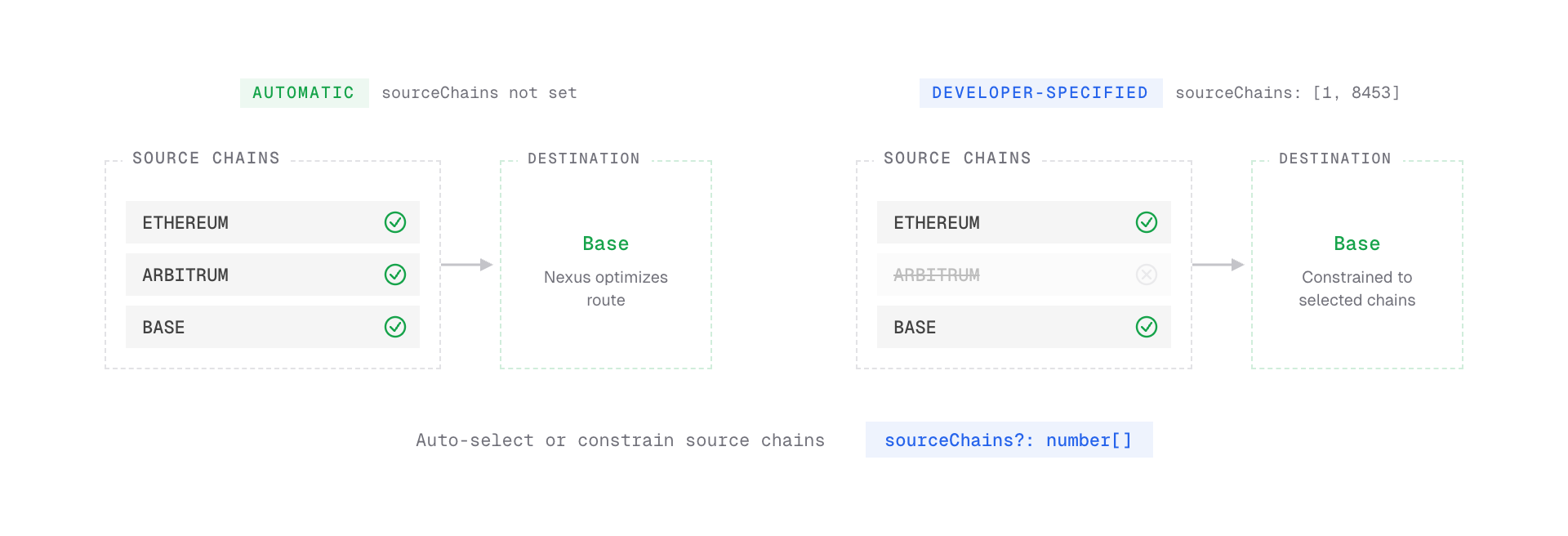Screen dimensions: 1568x536
Task: Select the AUTOMATIC green badge
Action: pos(304,93)
